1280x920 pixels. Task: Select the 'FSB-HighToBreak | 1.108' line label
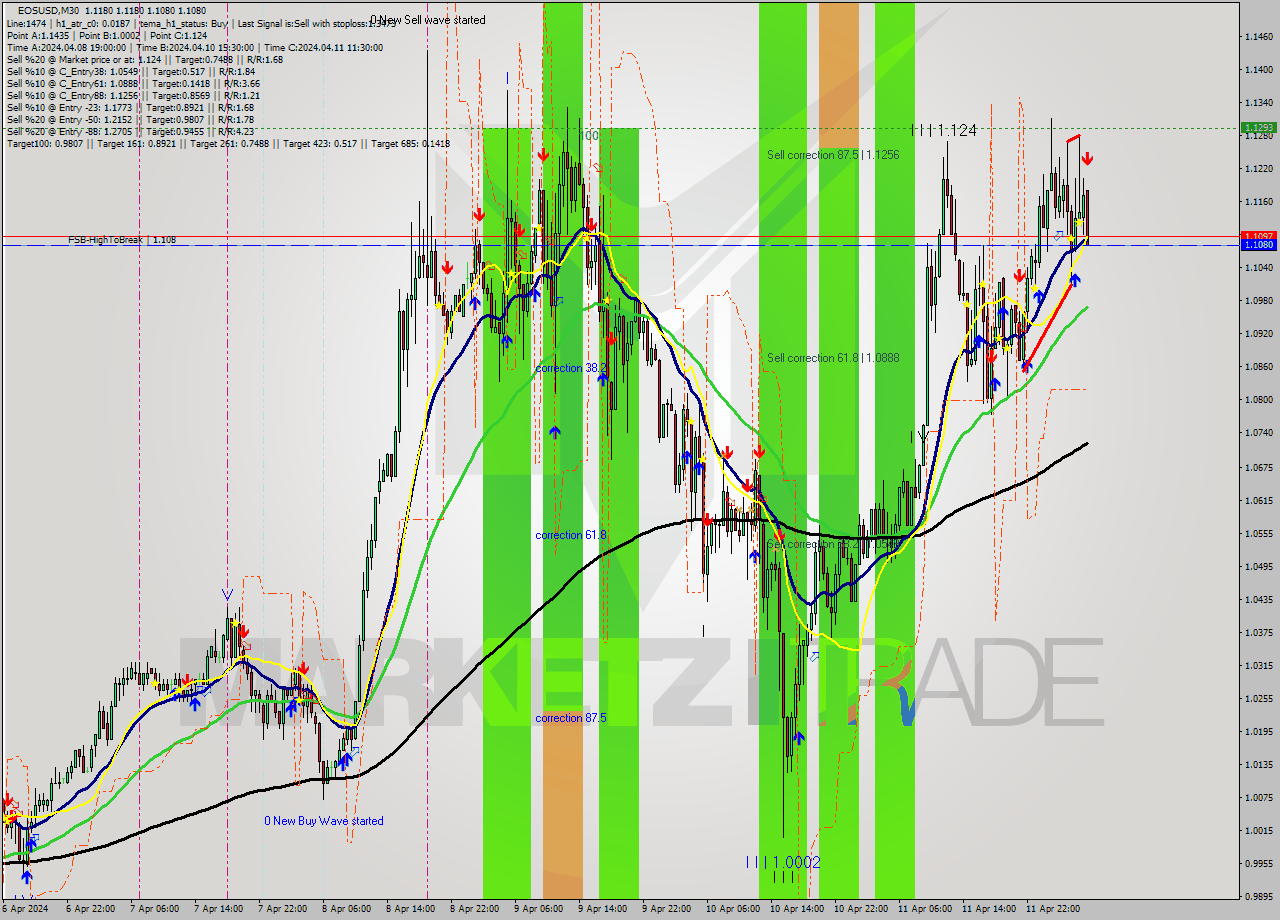[x=122, y=240]
